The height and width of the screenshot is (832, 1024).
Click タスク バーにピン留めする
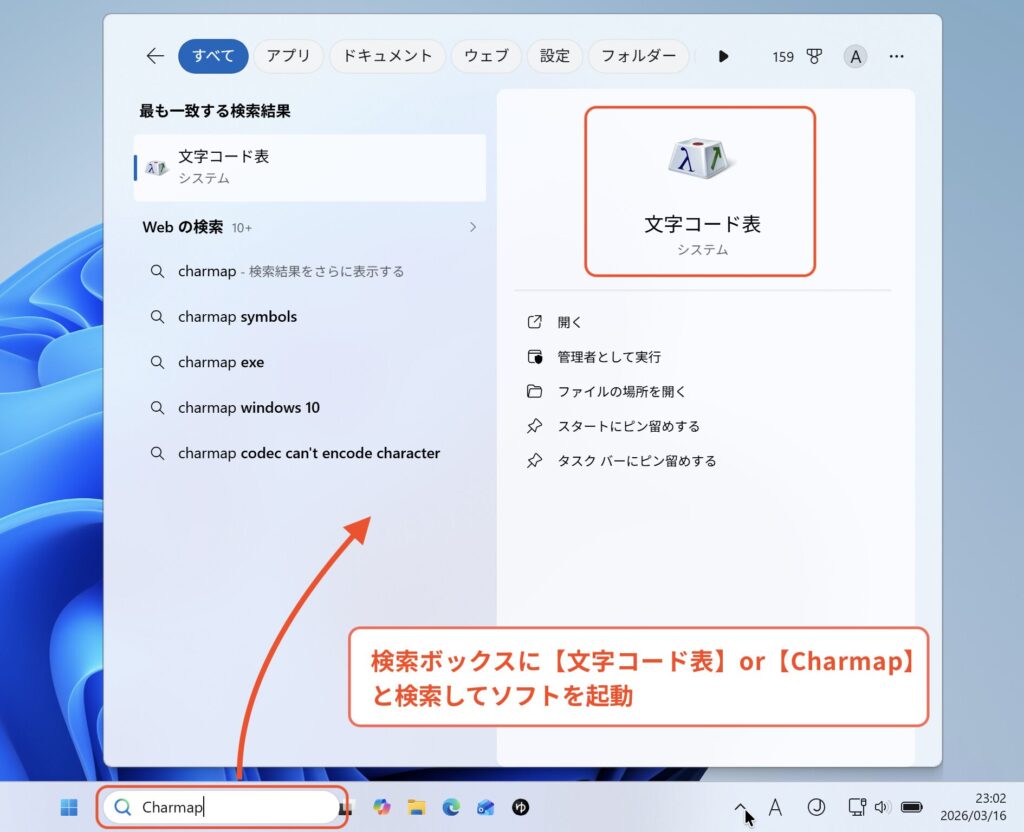pos(636,461)
